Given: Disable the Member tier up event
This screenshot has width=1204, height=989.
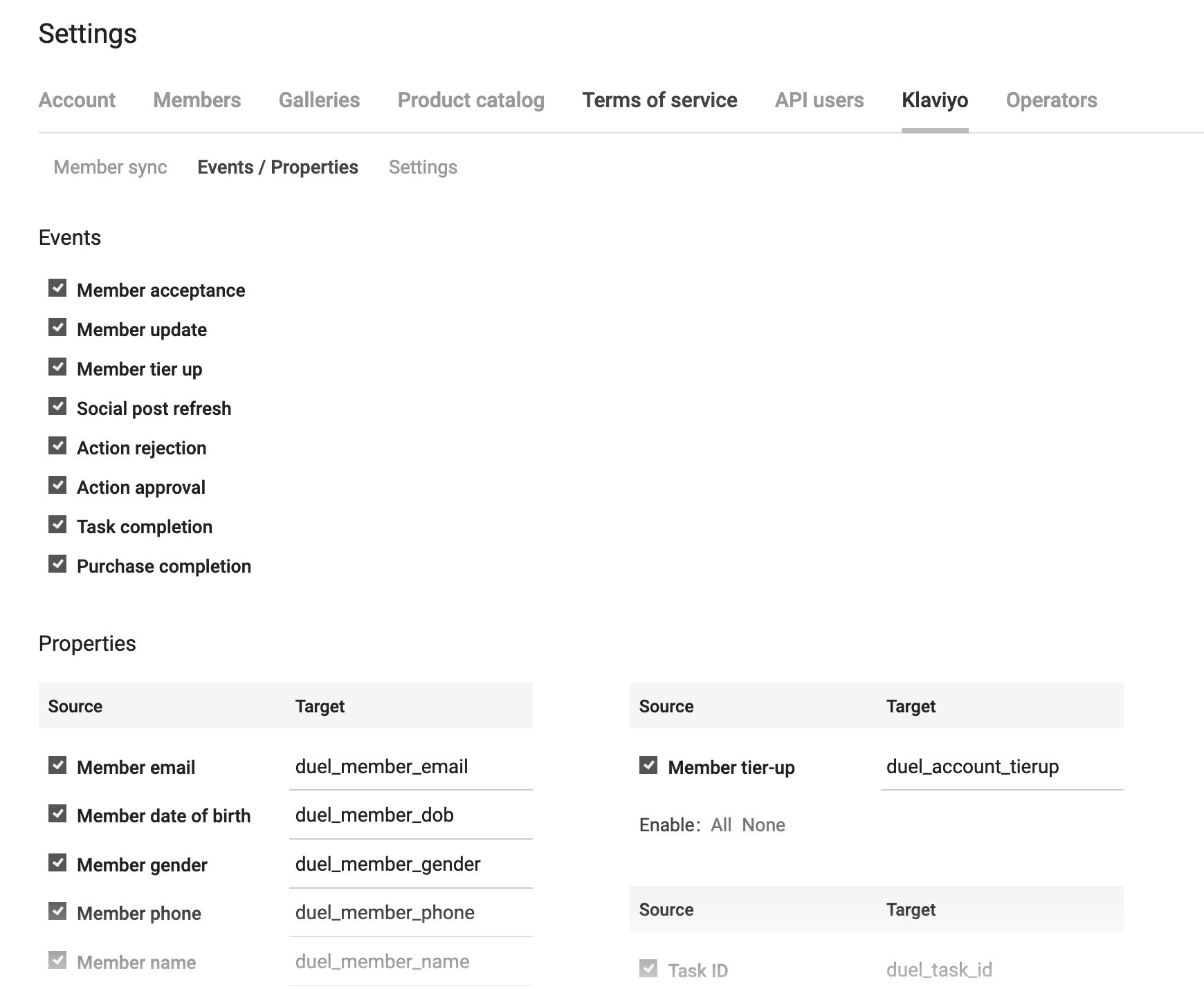Looking at the screenshot, I should 57,367.
